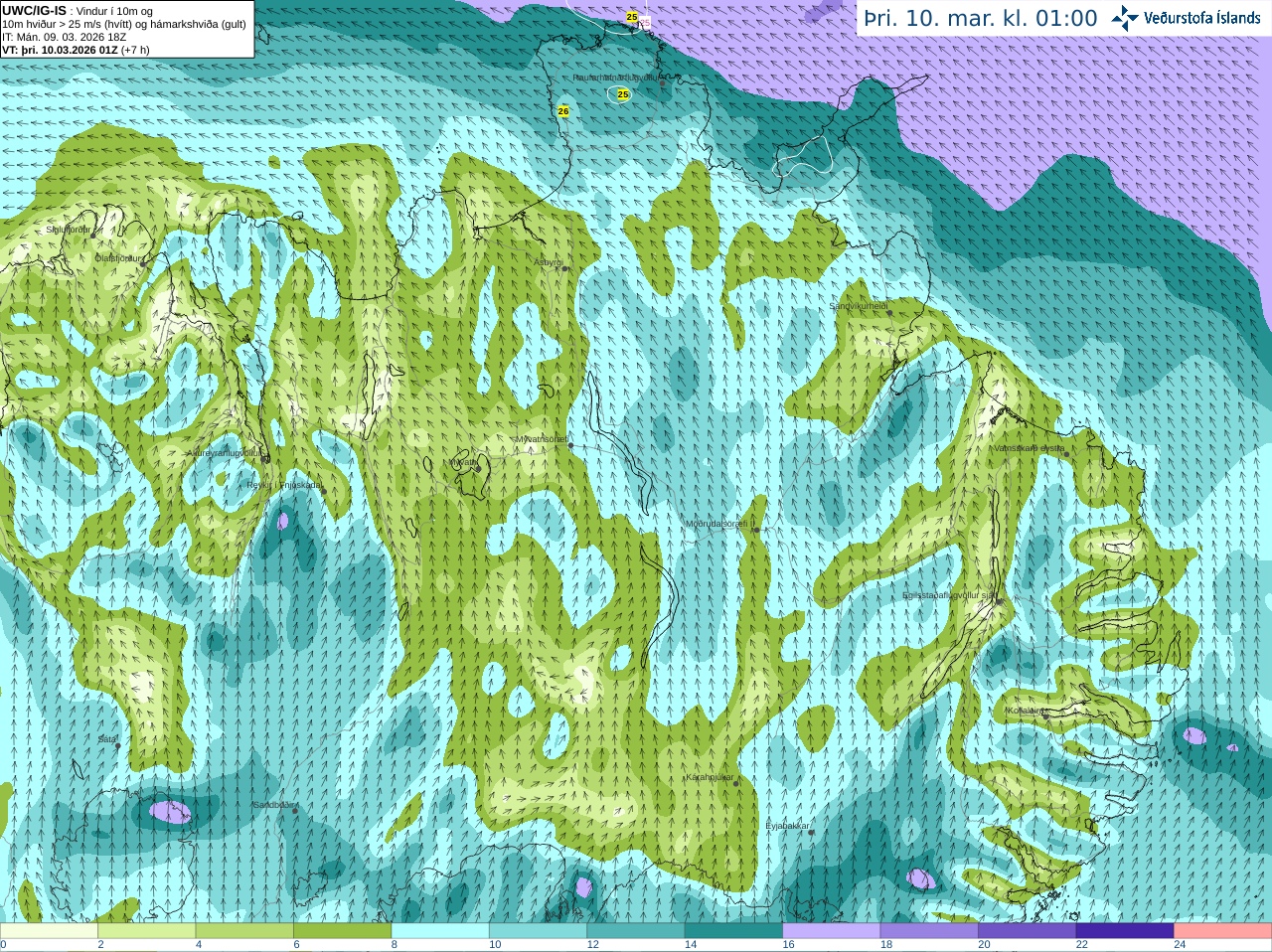
Task: Select the 22–24 m/s deep indigo legend swatch
Action: pyautogui.click(x=1125, y=931)
